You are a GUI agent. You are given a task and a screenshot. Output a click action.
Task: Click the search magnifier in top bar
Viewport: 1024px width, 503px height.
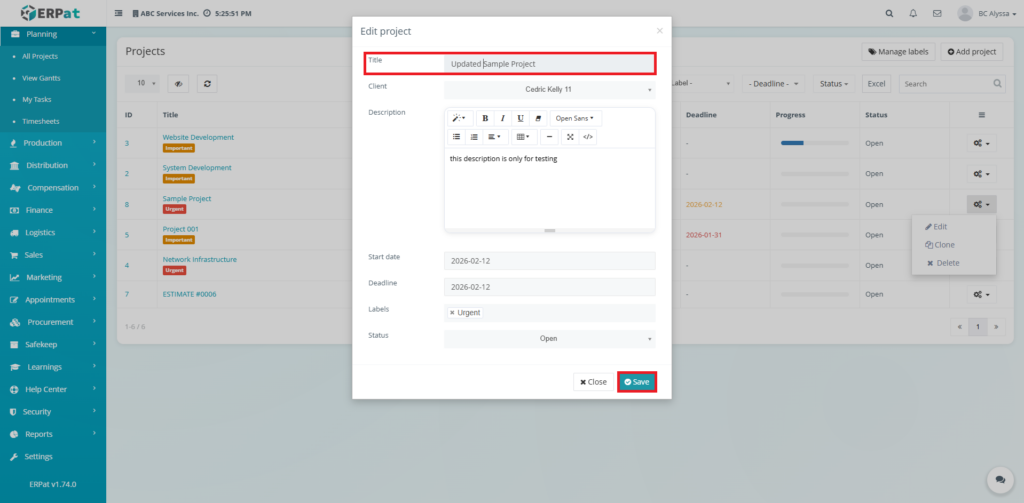tap(889, 13)
